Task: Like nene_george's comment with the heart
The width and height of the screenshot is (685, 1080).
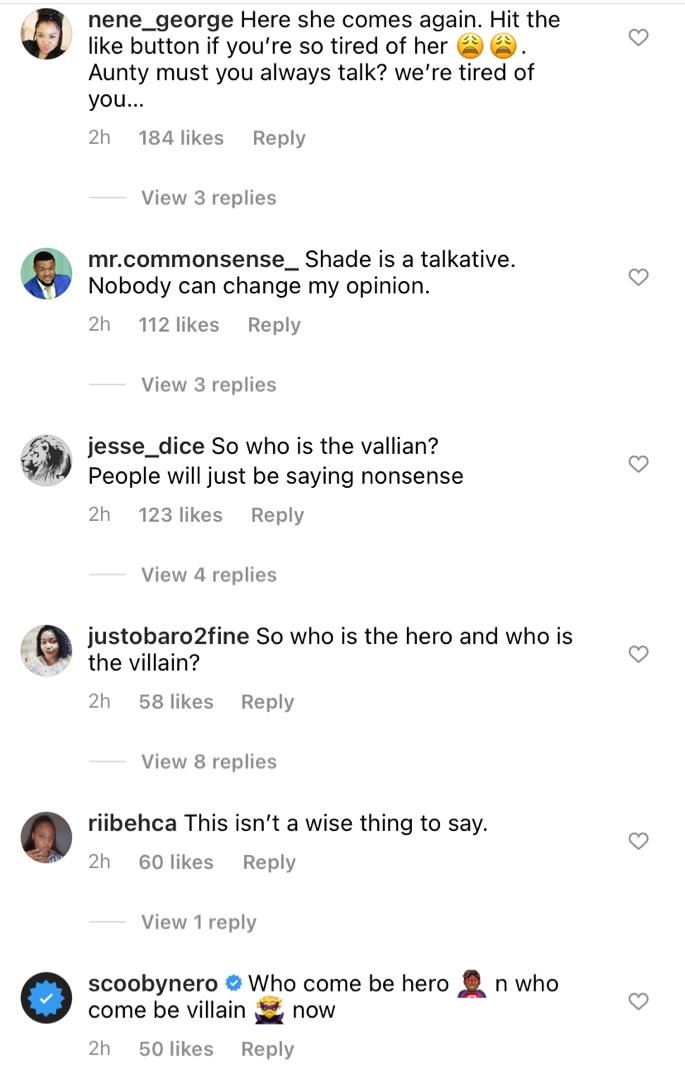Action: (638, 38)
